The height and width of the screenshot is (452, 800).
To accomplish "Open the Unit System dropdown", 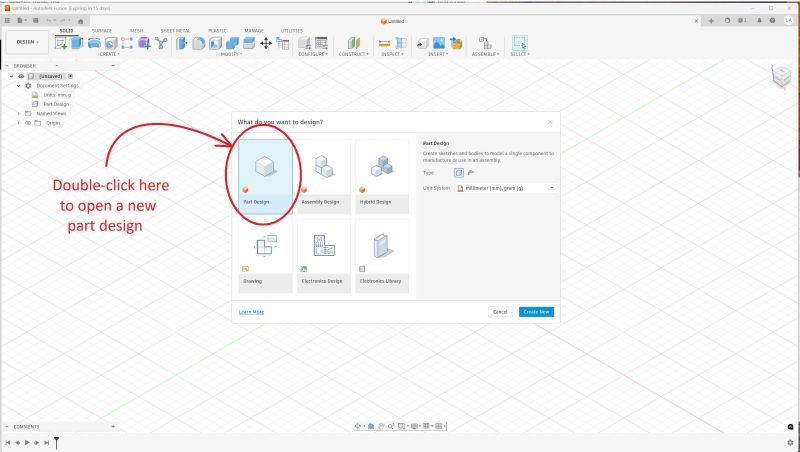I will coord(505,188).
